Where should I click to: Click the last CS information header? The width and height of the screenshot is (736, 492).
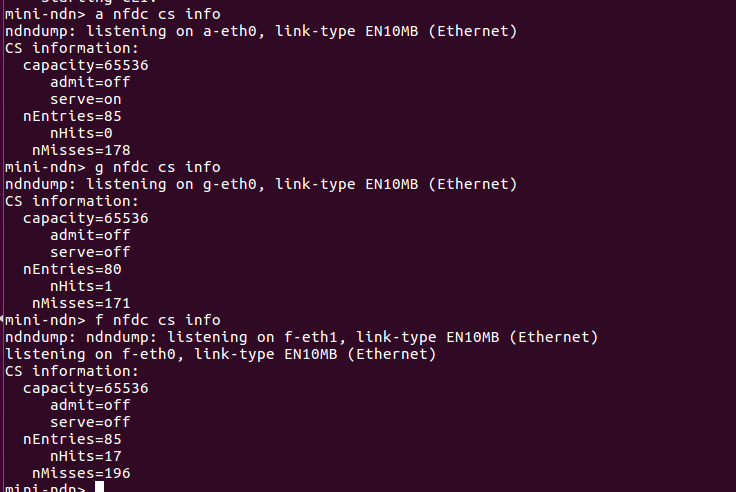pyautogui.click(x=72, y=371)
